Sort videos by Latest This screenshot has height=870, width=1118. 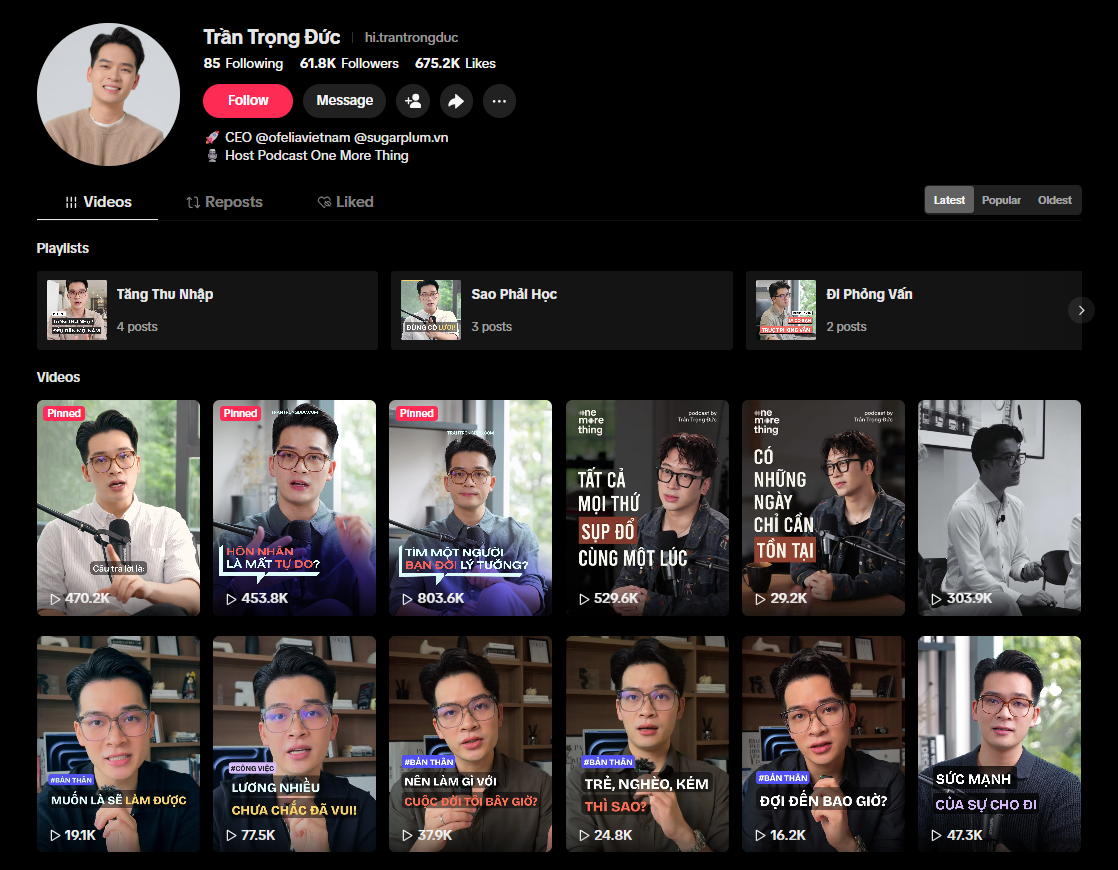click(949, 200)
